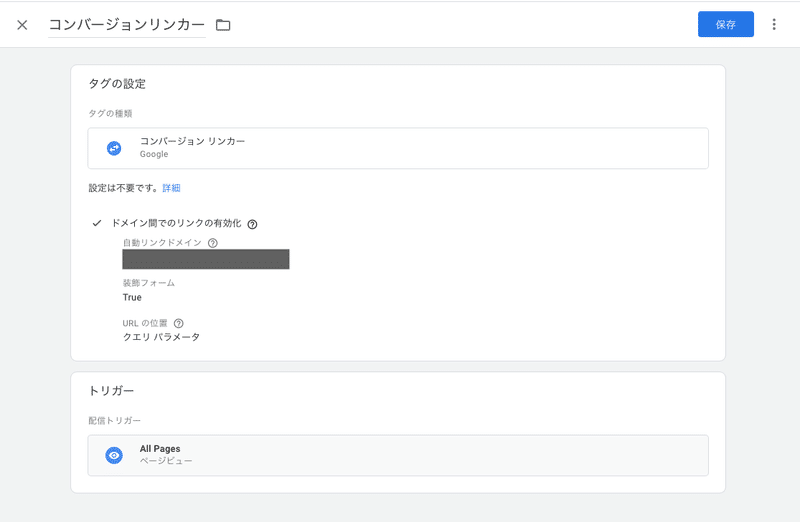Click the blue Conversion Linker tag type icon

click(114, 148)
